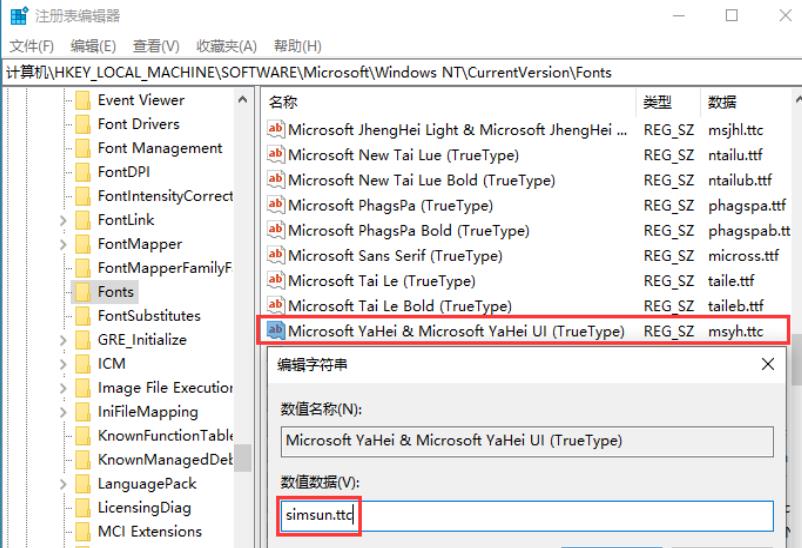
Task: Click the Microsoft Tai Le value icon
Action: [276, 281]
